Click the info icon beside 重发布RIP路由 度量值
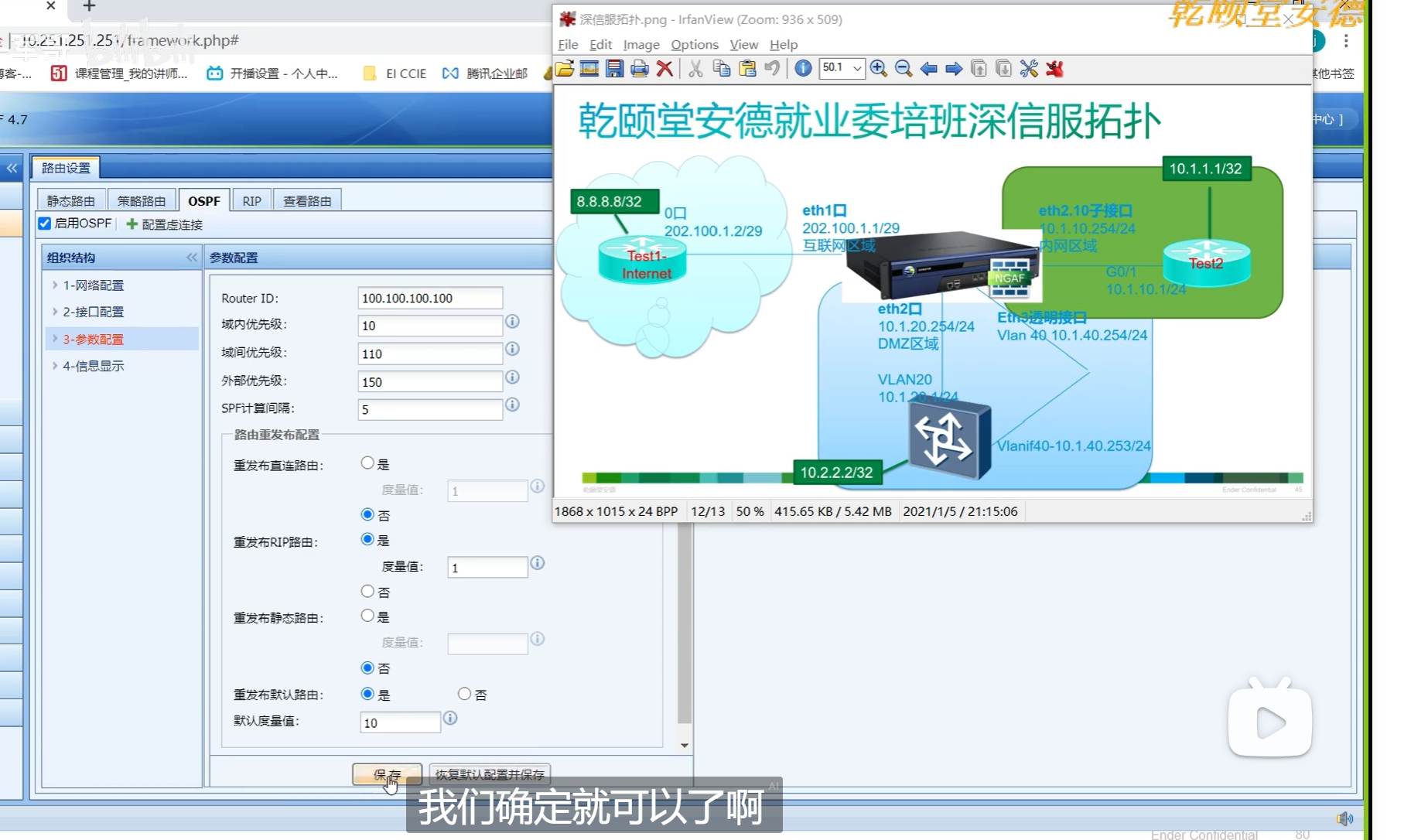1428x840 pixels. (x=538, y=563)
